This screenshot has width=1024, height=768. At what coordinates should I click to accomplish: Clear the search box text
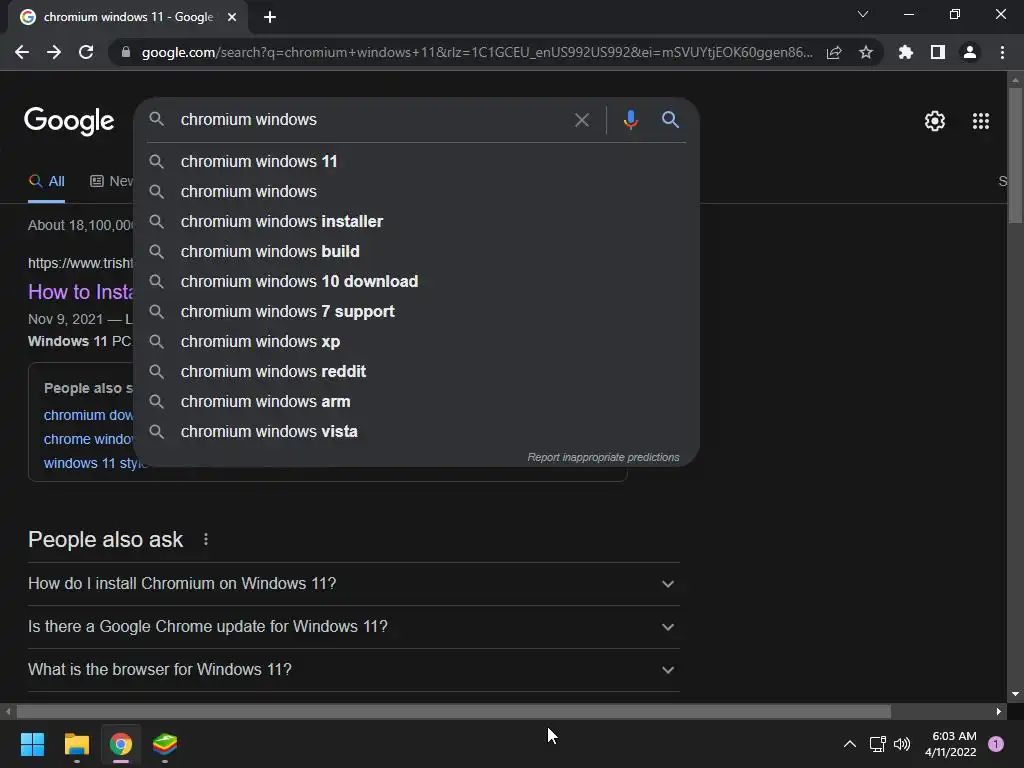(582, 120)
